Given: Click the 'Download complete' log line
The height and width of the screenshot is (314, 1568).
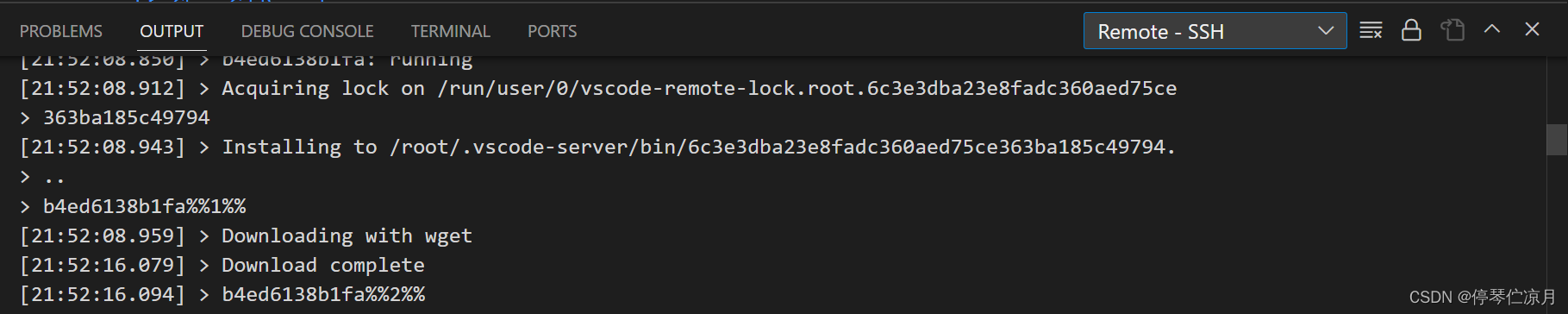Looking at the screenshot, I should [222, 265].
